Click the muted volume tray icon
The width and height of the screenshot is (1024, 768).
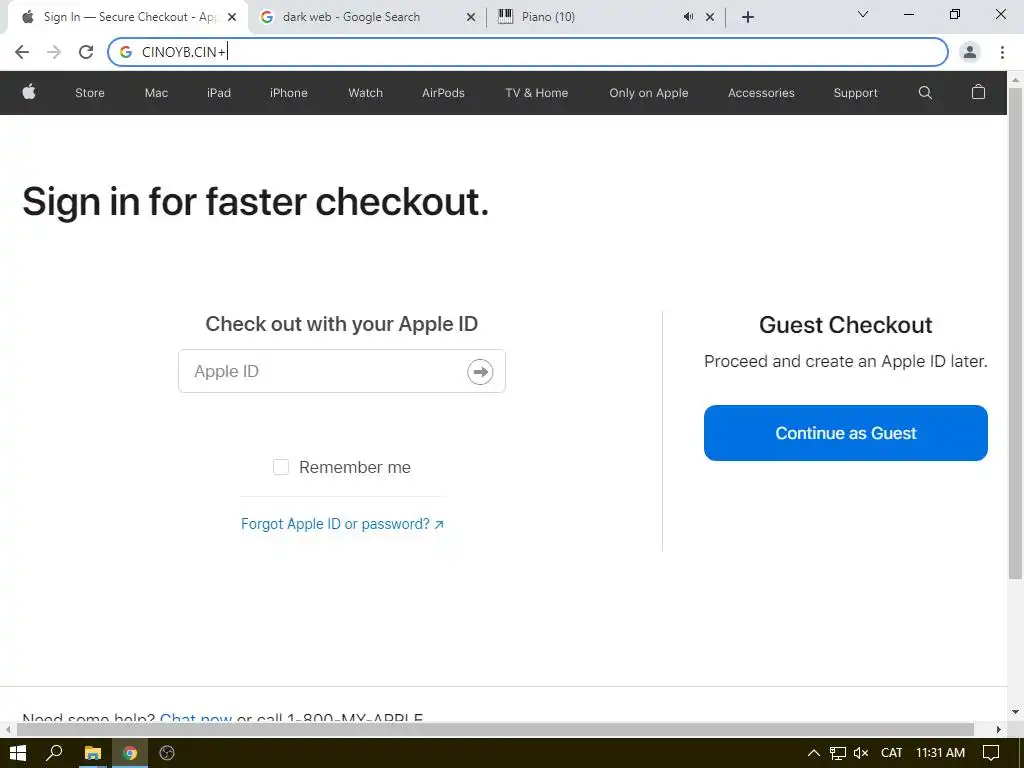click(x=861, y=753)
